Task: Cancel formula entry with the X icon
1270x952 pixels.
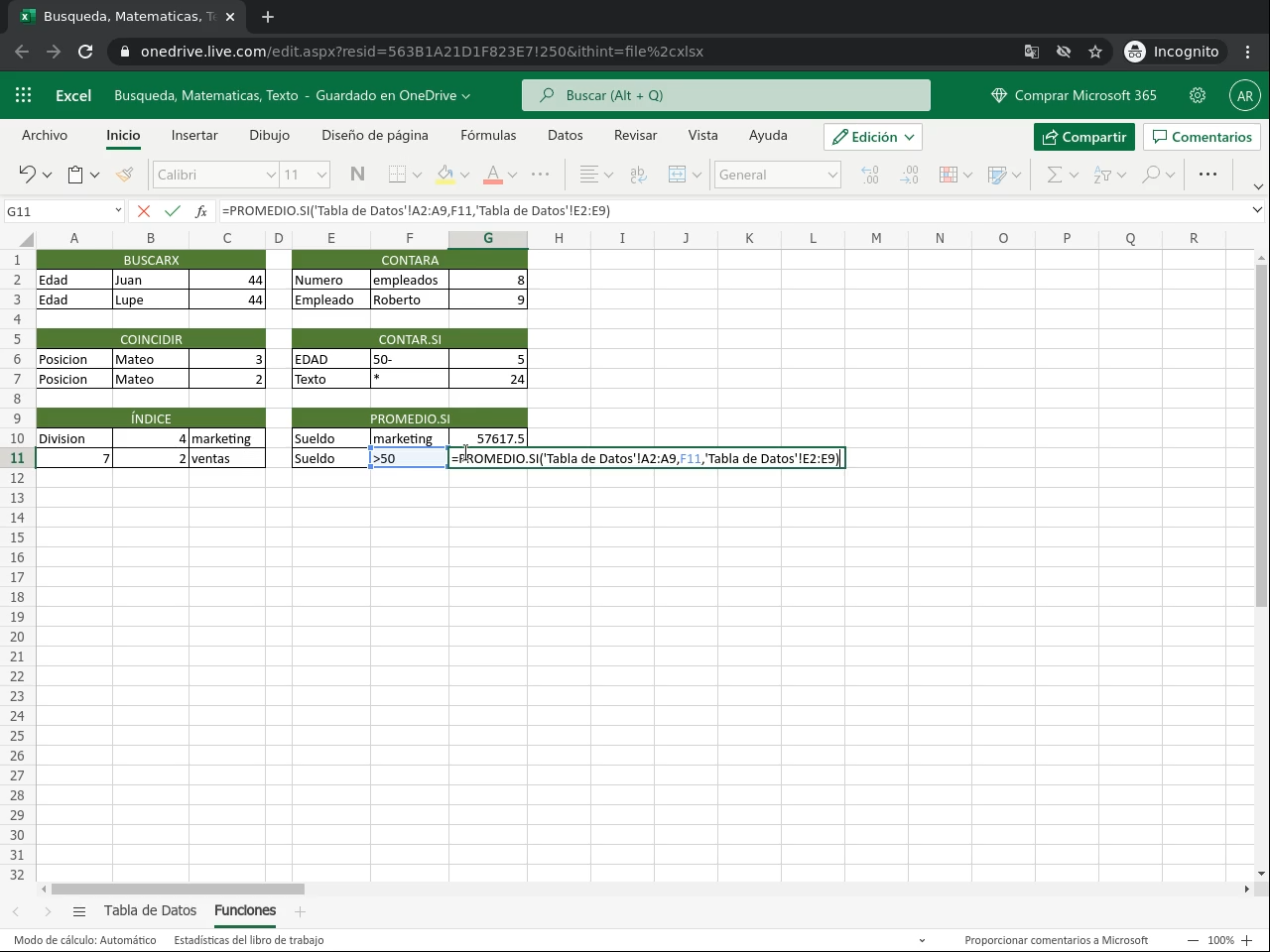Action: [144, 211]
